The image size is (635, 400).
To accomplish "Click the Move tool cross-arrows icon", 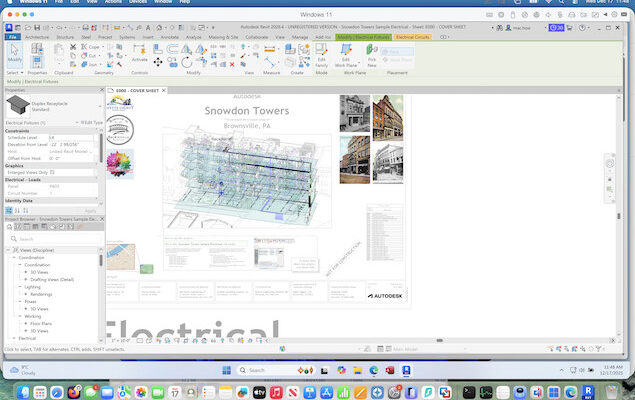I will coord(158,62).
